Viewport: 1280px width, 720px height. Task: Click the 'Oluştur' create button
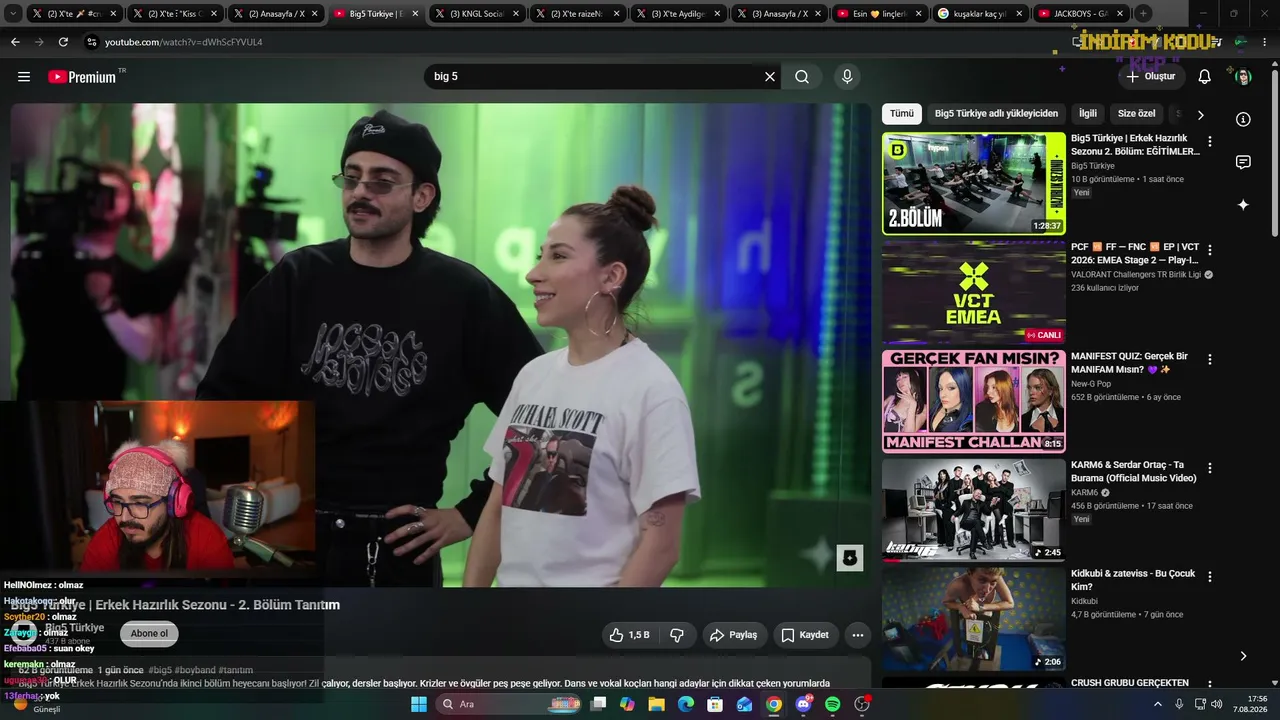(1151, 77)
